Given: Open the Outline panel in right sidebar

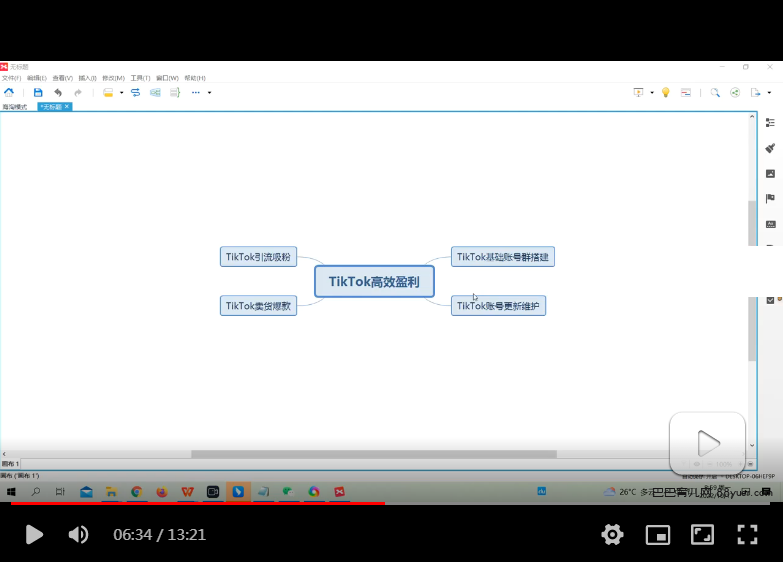Looking at the screenshot, I should coord(770,122).
